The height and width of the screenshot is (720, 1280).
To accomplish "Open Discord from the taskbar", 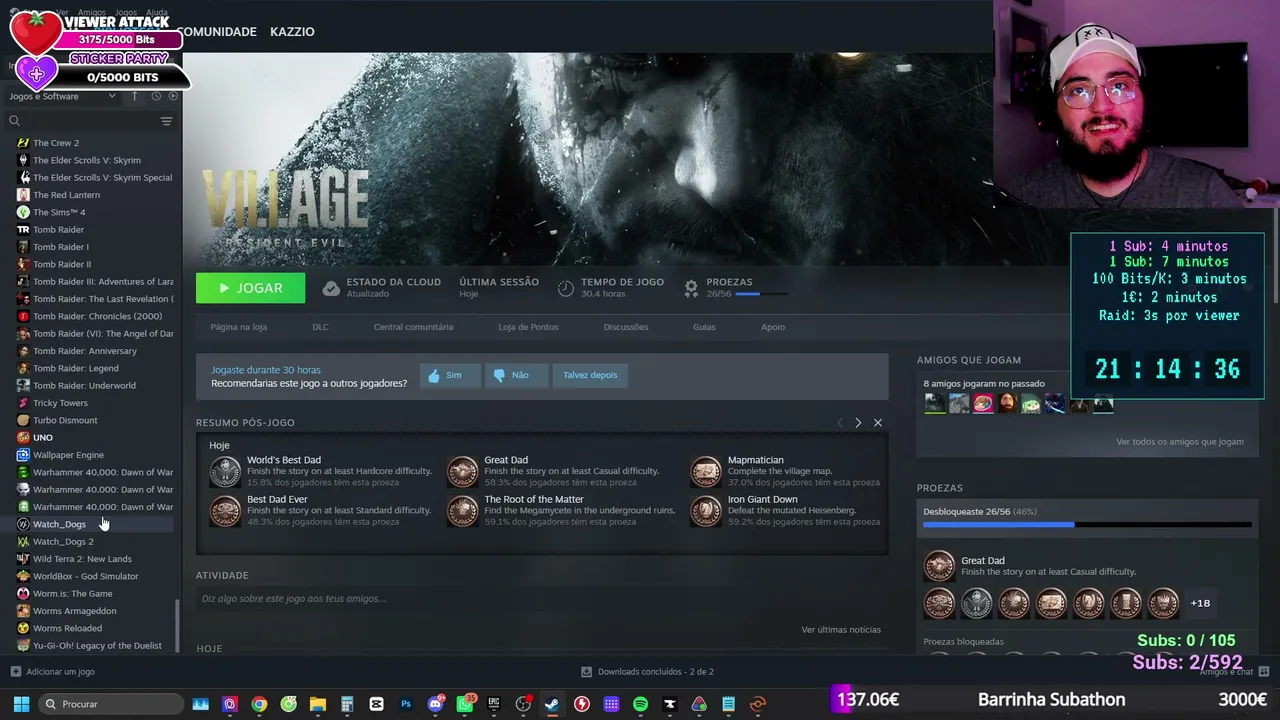I will (x=435, y=704).
